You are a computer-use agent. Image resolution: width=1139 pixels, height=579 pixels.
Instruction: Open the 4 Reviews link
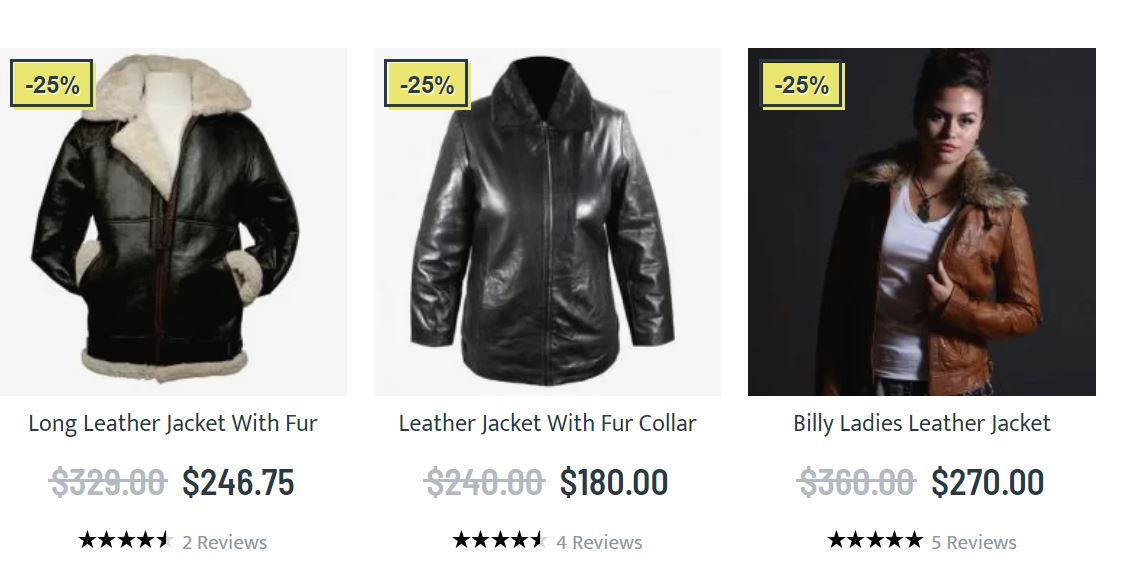599,542
